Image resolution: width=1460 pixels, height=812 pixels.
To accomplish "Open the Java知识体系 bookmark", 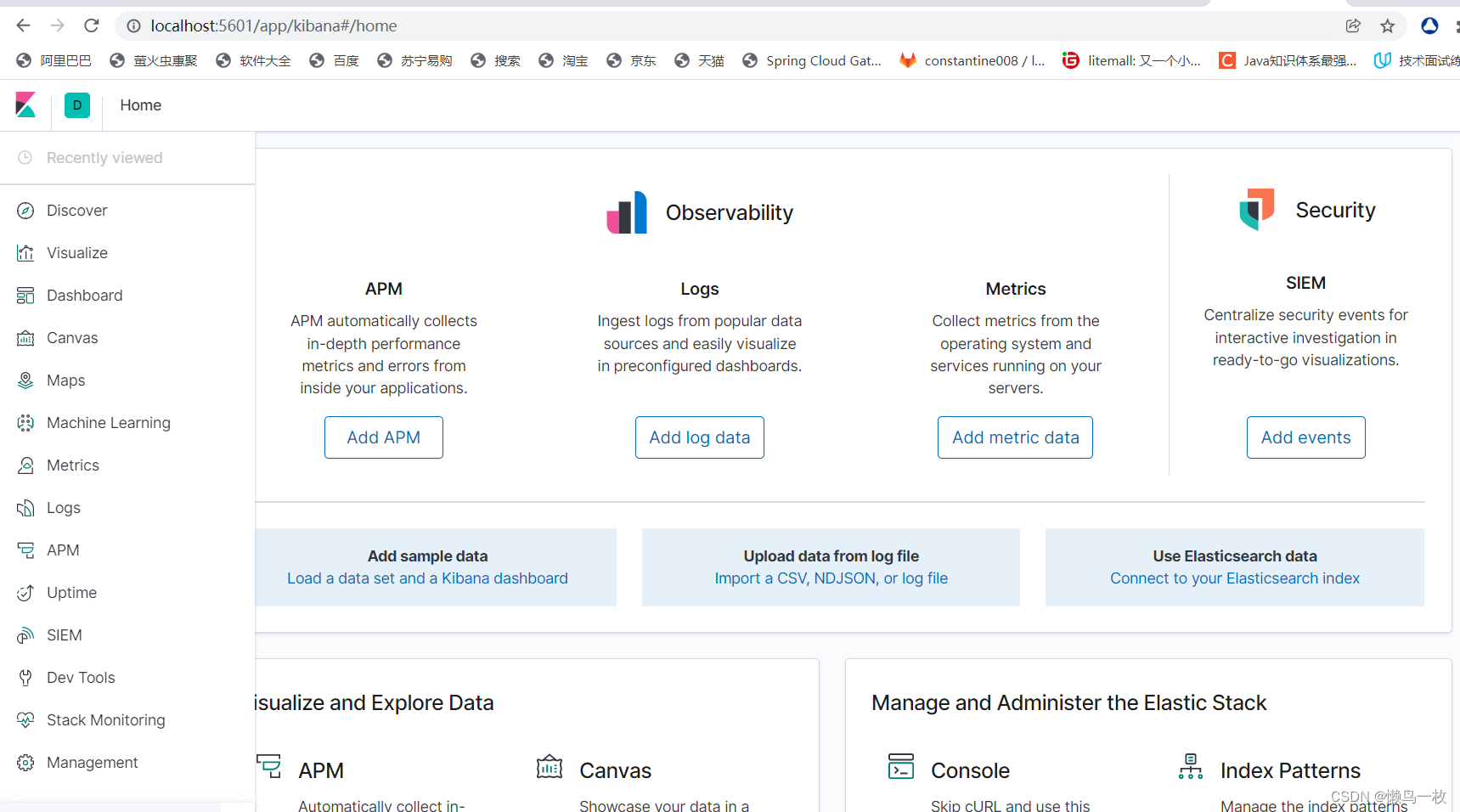I will click(1288, 61).
